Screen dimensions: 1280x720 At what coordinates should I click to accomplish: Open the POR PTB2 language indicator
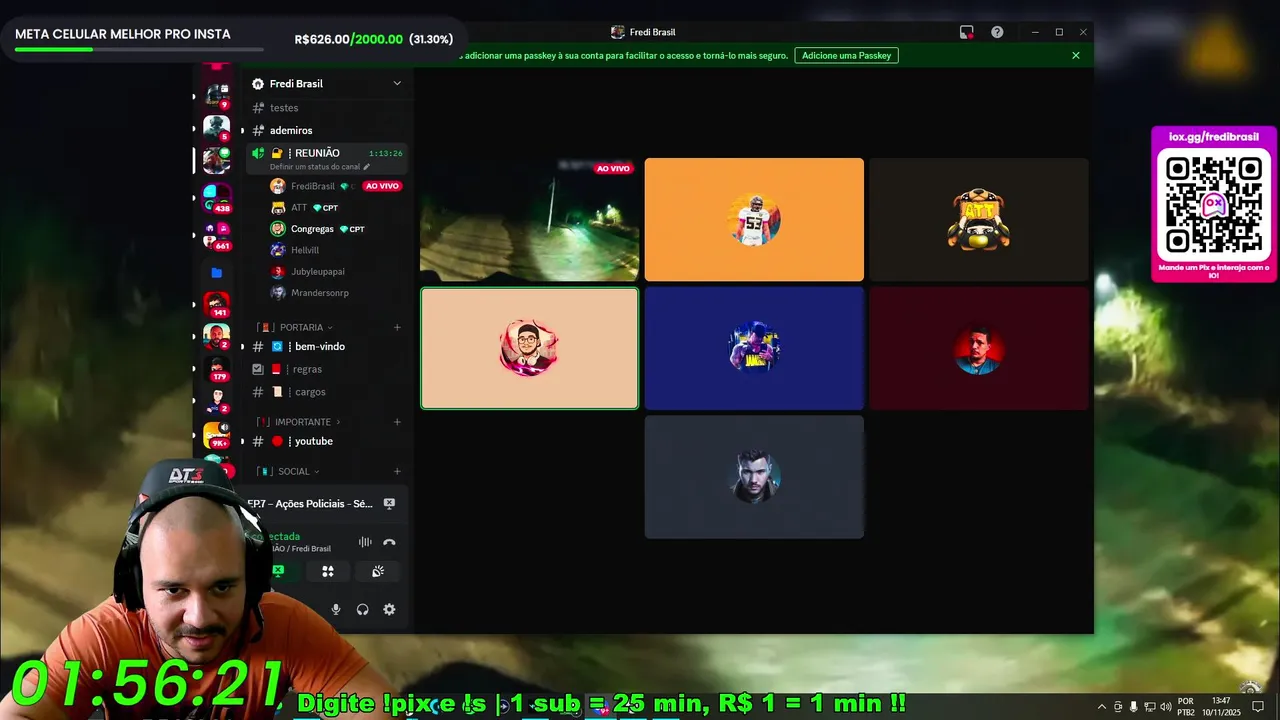pyautogui.click(x=1186, y=707)
